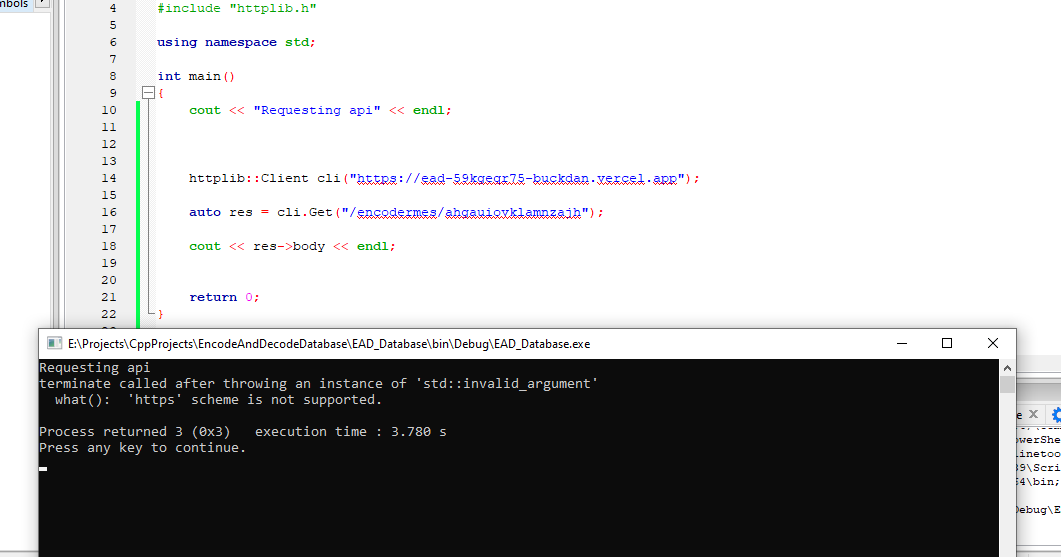Click "cli.Get" call on line 16
Viewport: 1061px width, 557px height.
[304, 212]
